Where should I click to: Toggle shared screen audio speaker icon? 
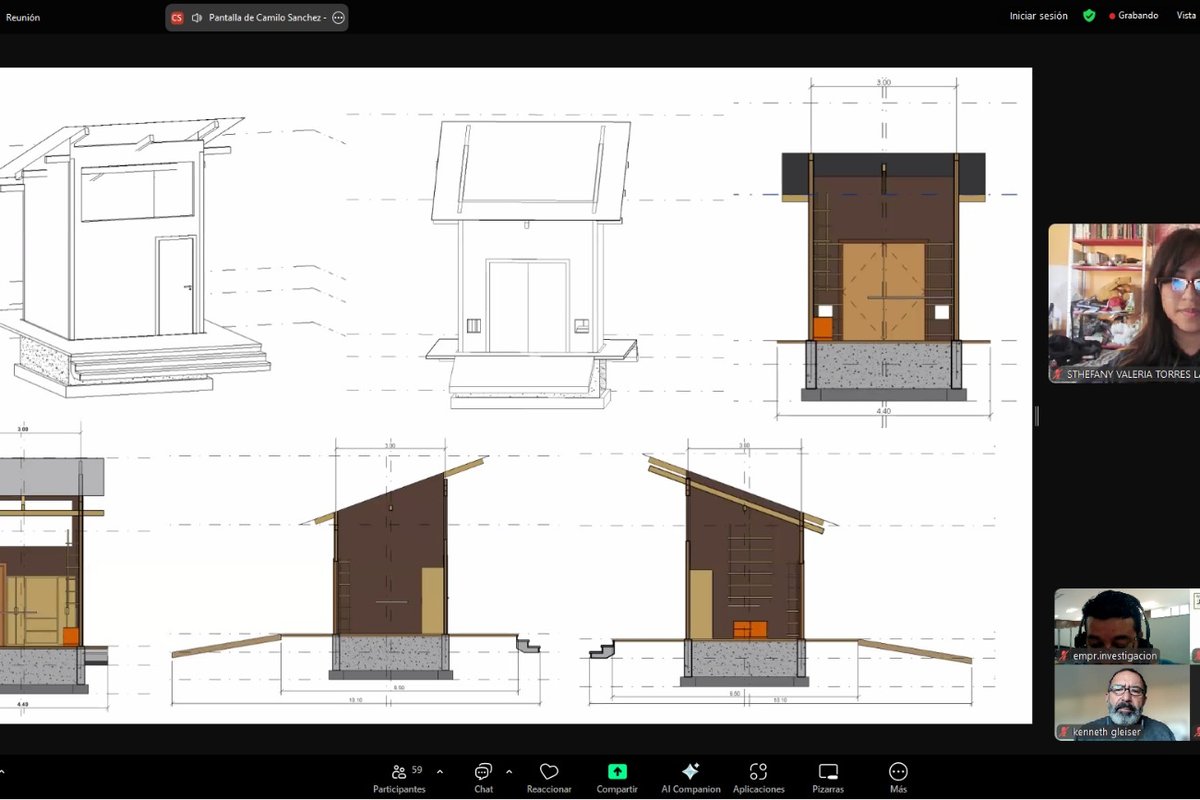[x=197, y=18]
